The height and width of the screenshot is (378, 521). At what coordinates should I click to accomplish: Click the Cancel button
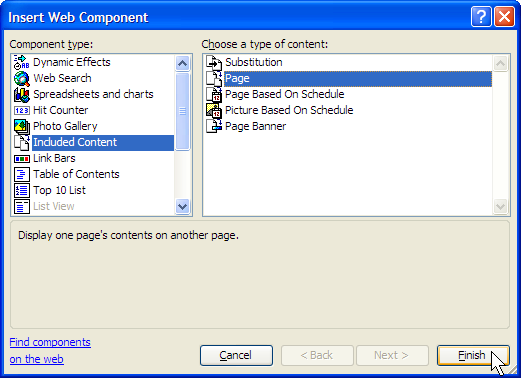click(236, 355)
